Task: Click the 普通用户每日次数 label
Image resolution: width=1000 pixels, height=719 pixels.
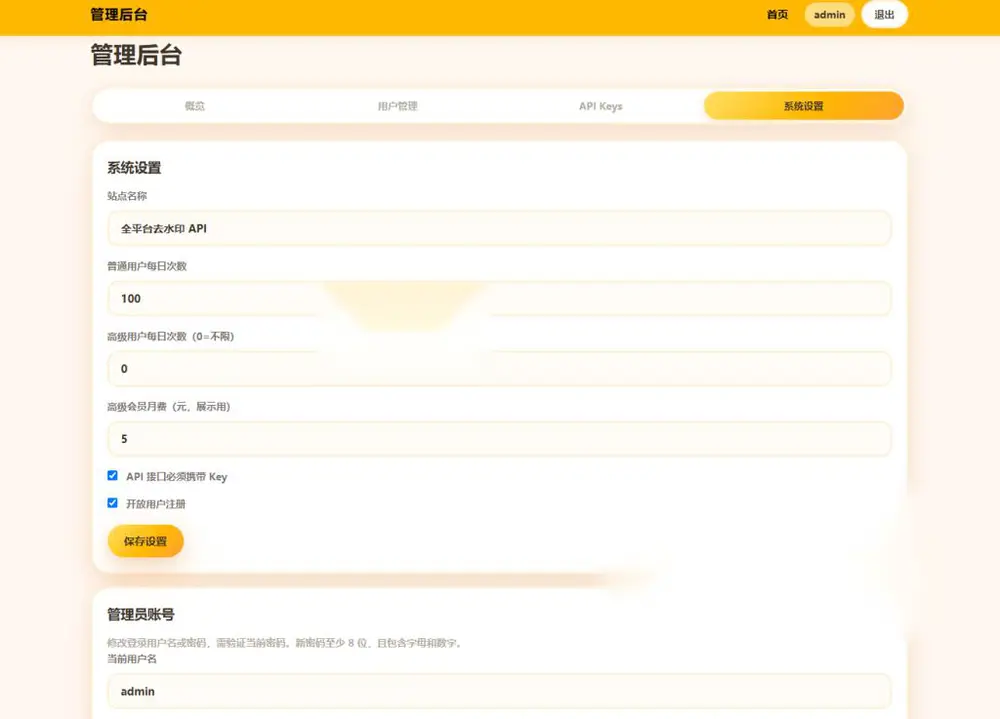Action: pos(147,266)
